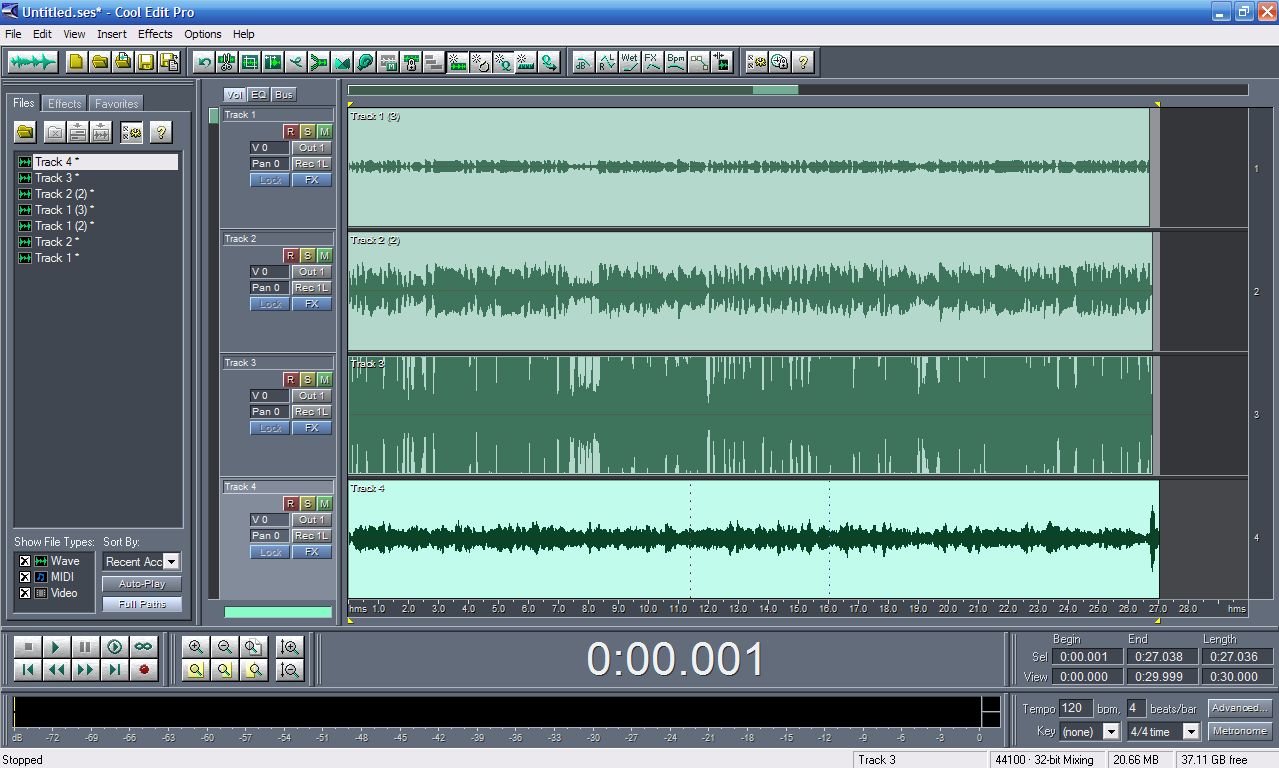Open the Effects menu
Screen dimensions: 1279x768
[155, 34]
